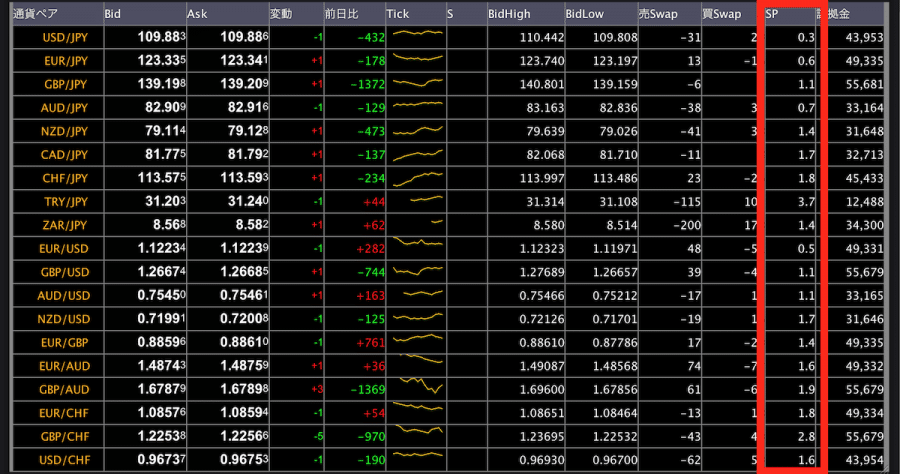Click CHF/JPY ask price 113.593

244,178
